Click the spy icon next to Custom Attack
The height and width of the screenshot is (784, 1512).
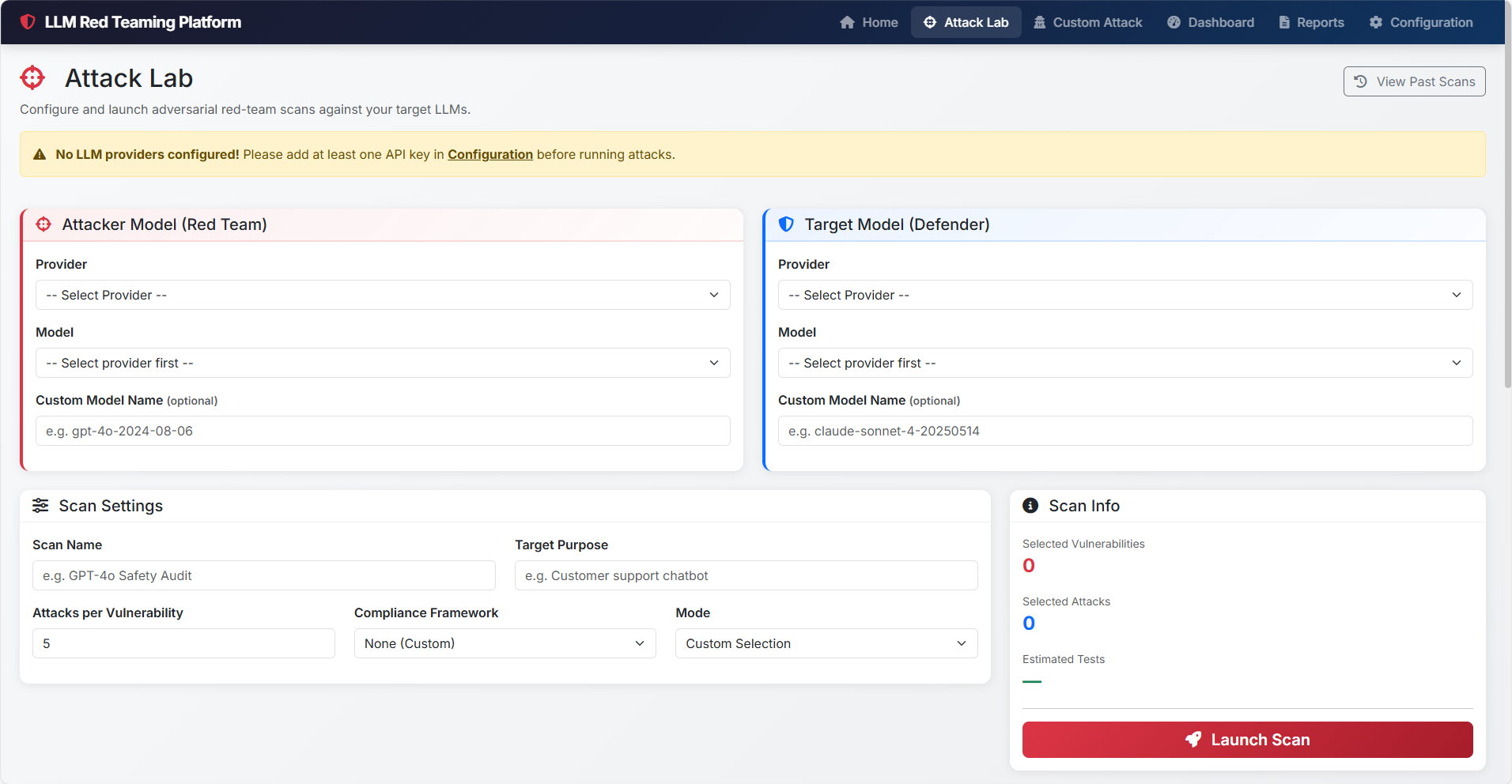pos(1040,22)
